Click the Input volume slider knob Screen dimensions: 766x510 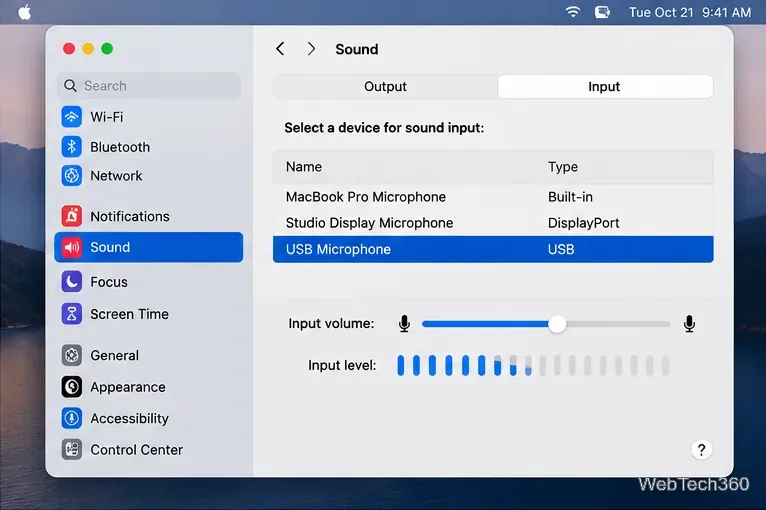(556, 324)
